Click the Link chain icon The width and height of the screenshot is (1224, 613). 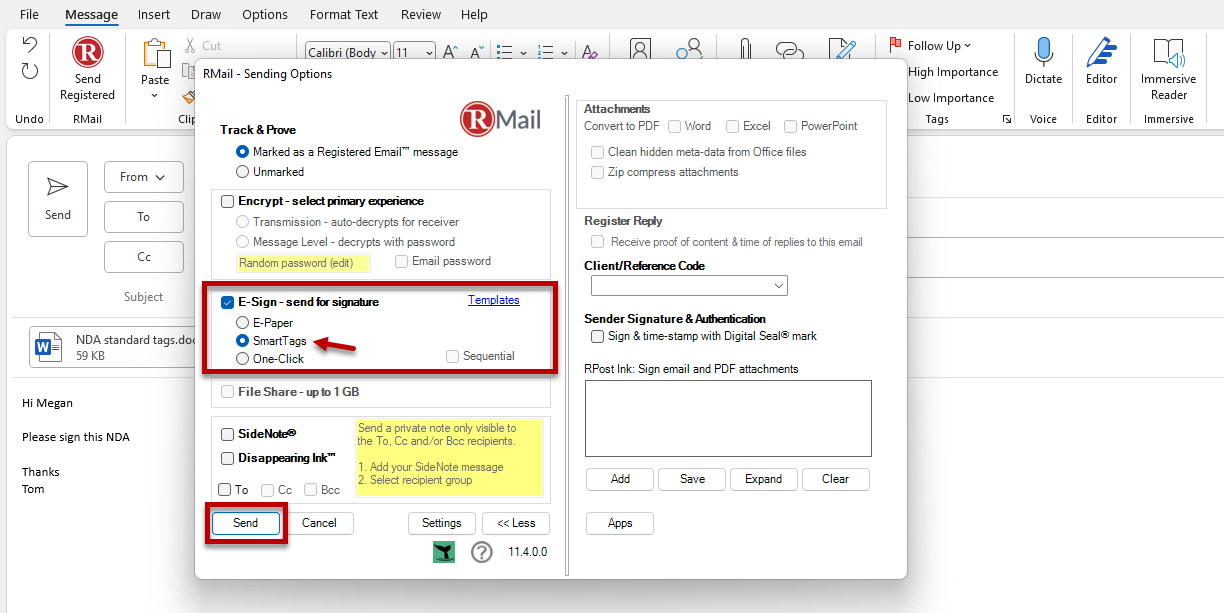(x=790, y=52)
